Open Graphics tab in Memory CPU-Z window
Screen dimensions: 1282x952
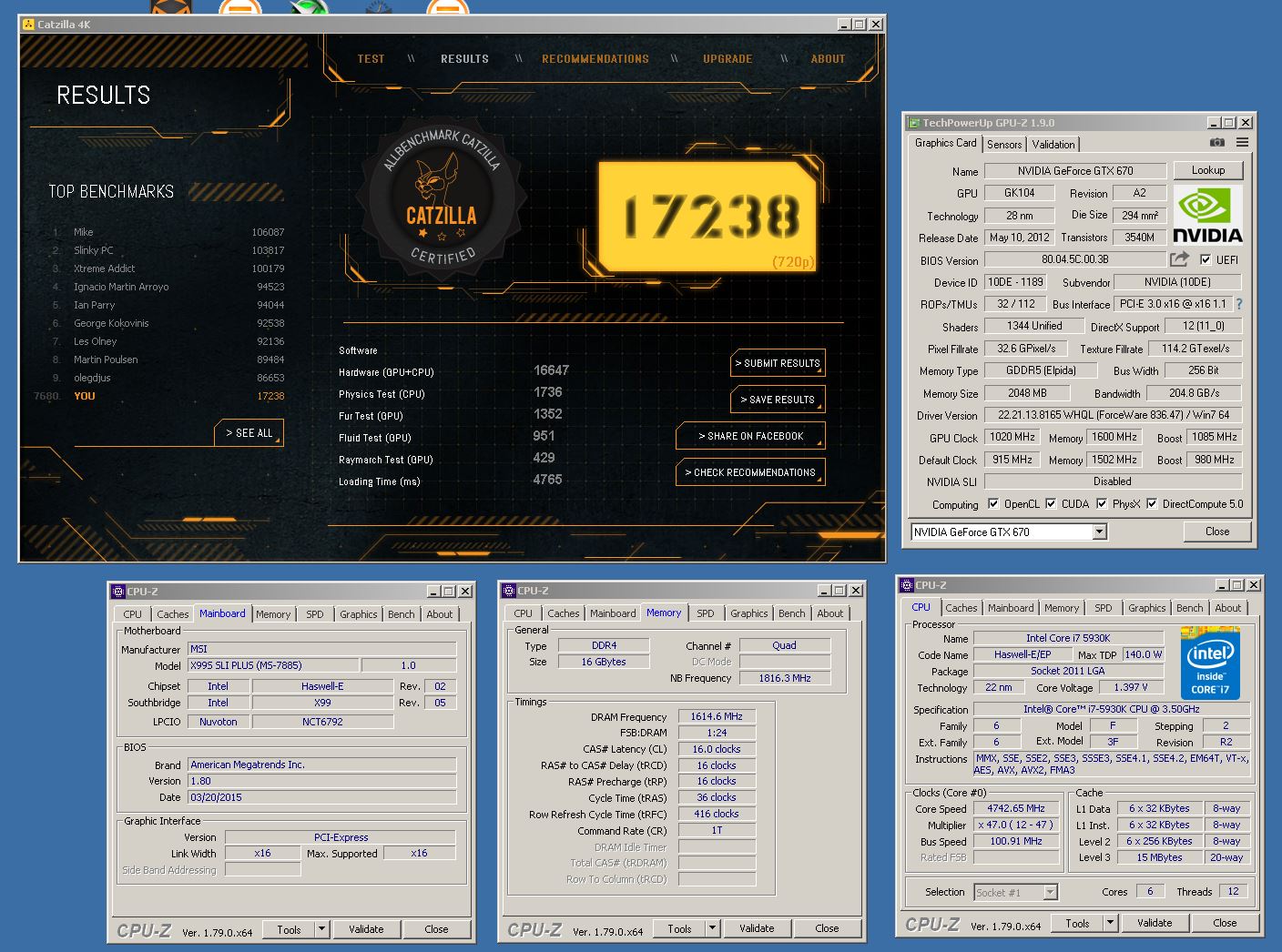748,613
